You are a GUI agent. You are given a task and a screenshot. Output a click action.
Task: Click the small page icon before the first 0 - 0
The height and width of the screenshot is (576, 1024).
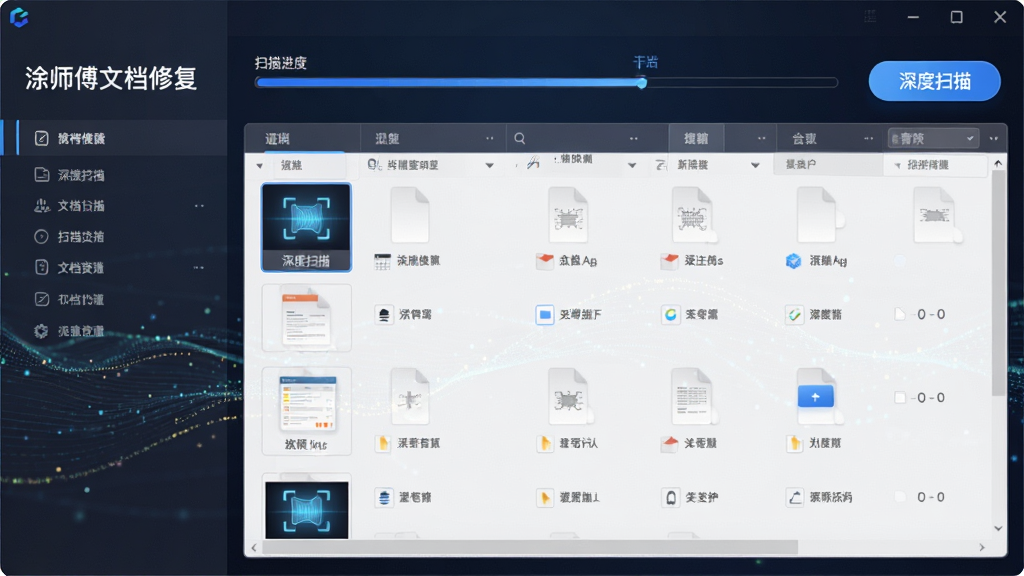pos(900,315)
